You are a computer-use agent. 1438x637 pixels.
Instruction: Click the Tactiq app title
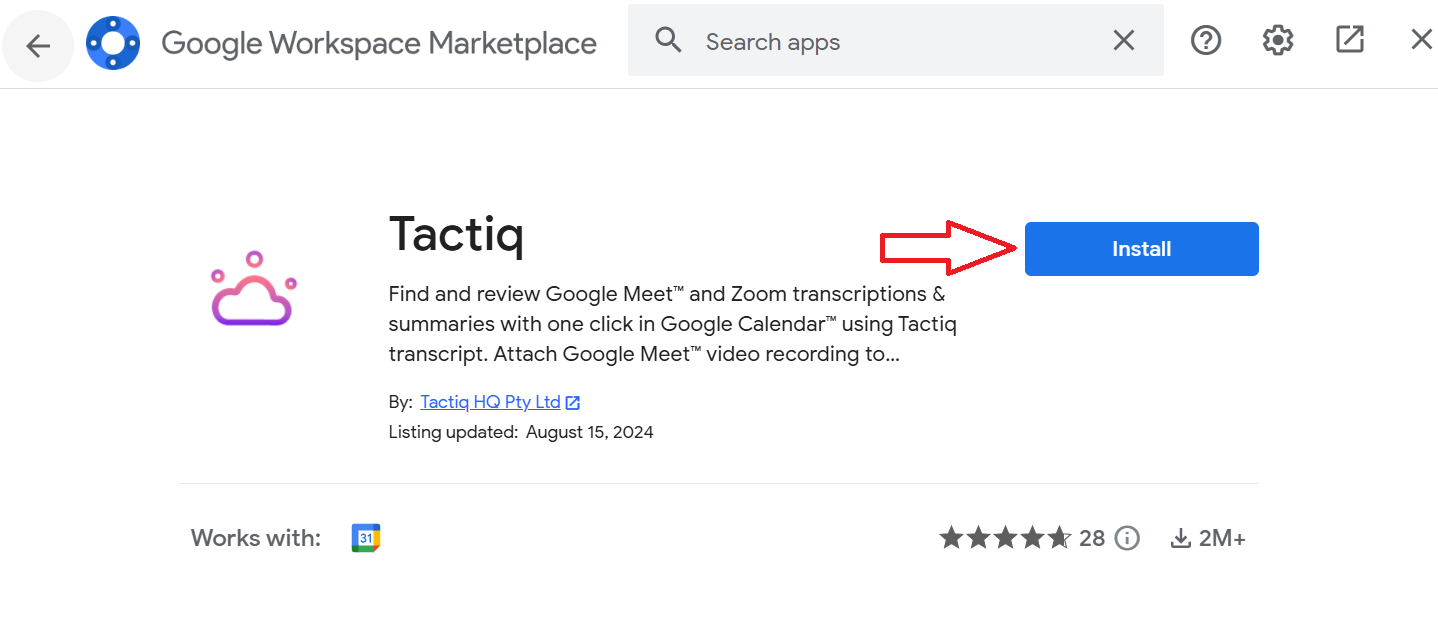click(456, 234)
